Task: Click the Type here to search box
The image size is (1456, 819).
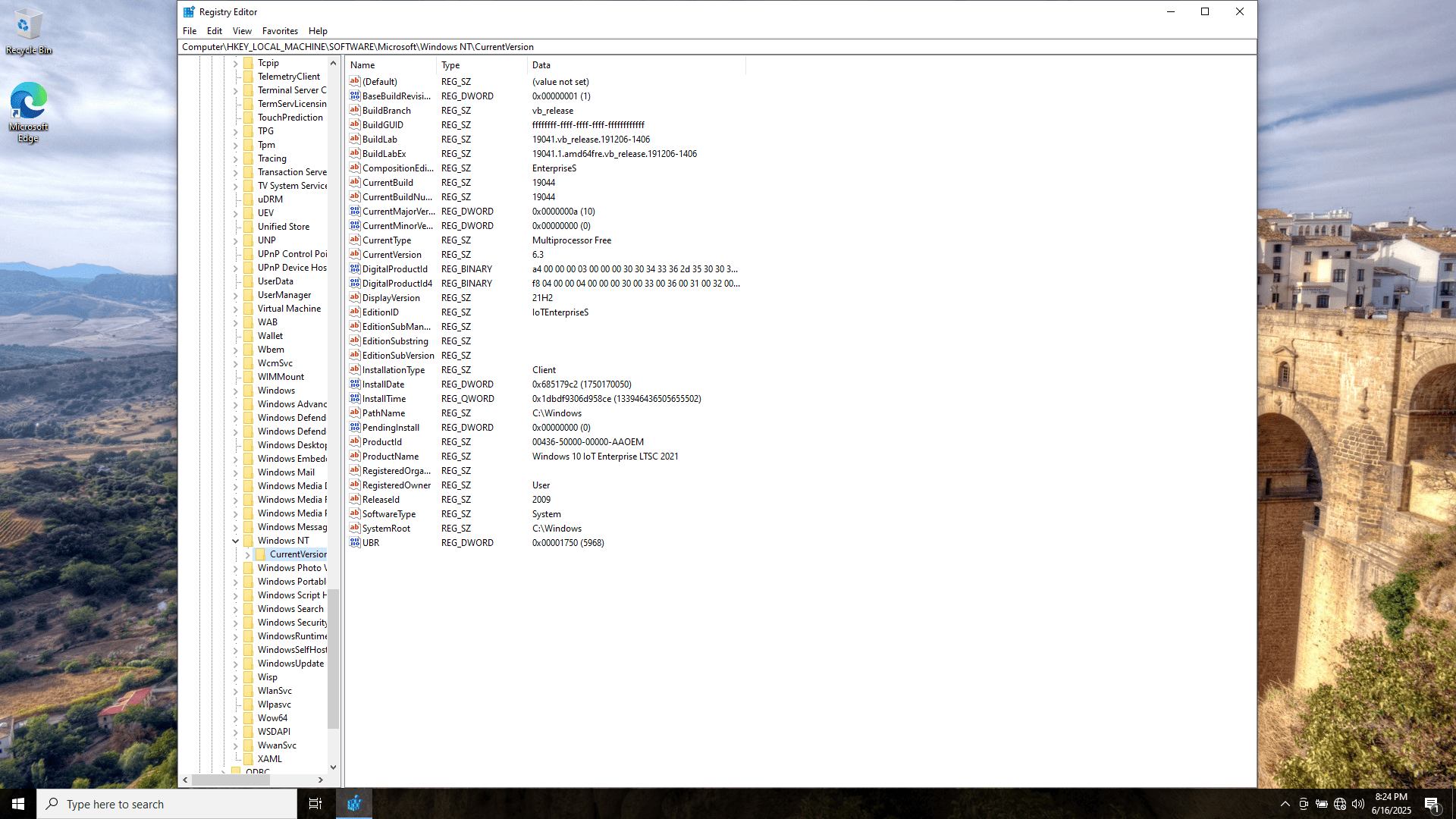Action: [167, 804]
